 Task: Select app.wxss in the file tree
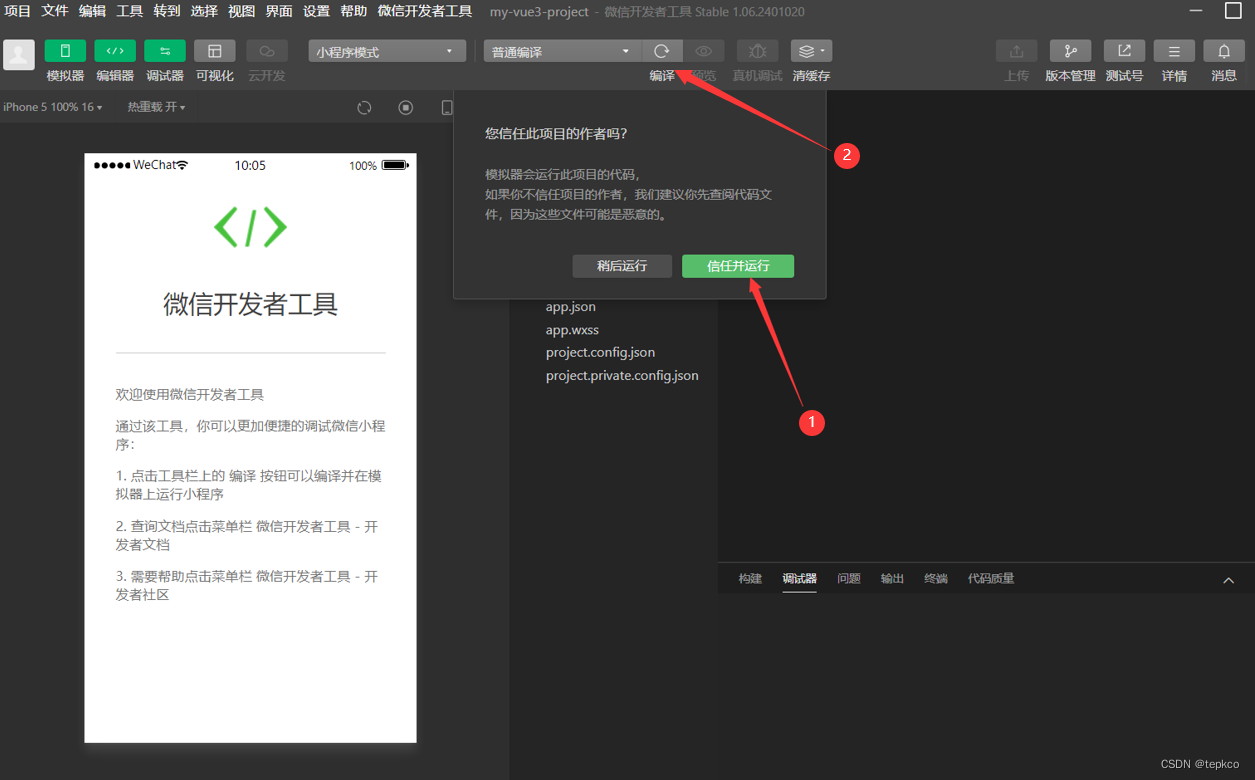click(x=572, y=330)
